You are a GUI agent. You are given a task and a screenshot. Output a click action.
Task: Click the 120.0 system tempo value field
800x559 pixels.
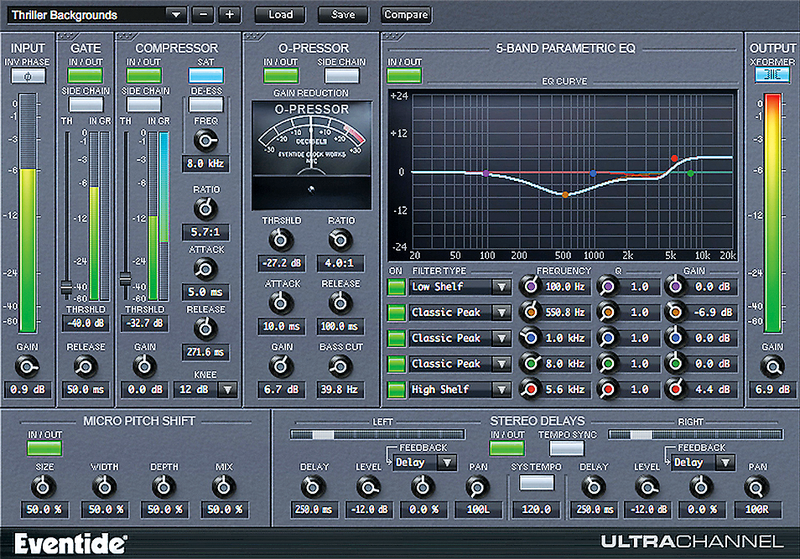[x=536, y=509]
